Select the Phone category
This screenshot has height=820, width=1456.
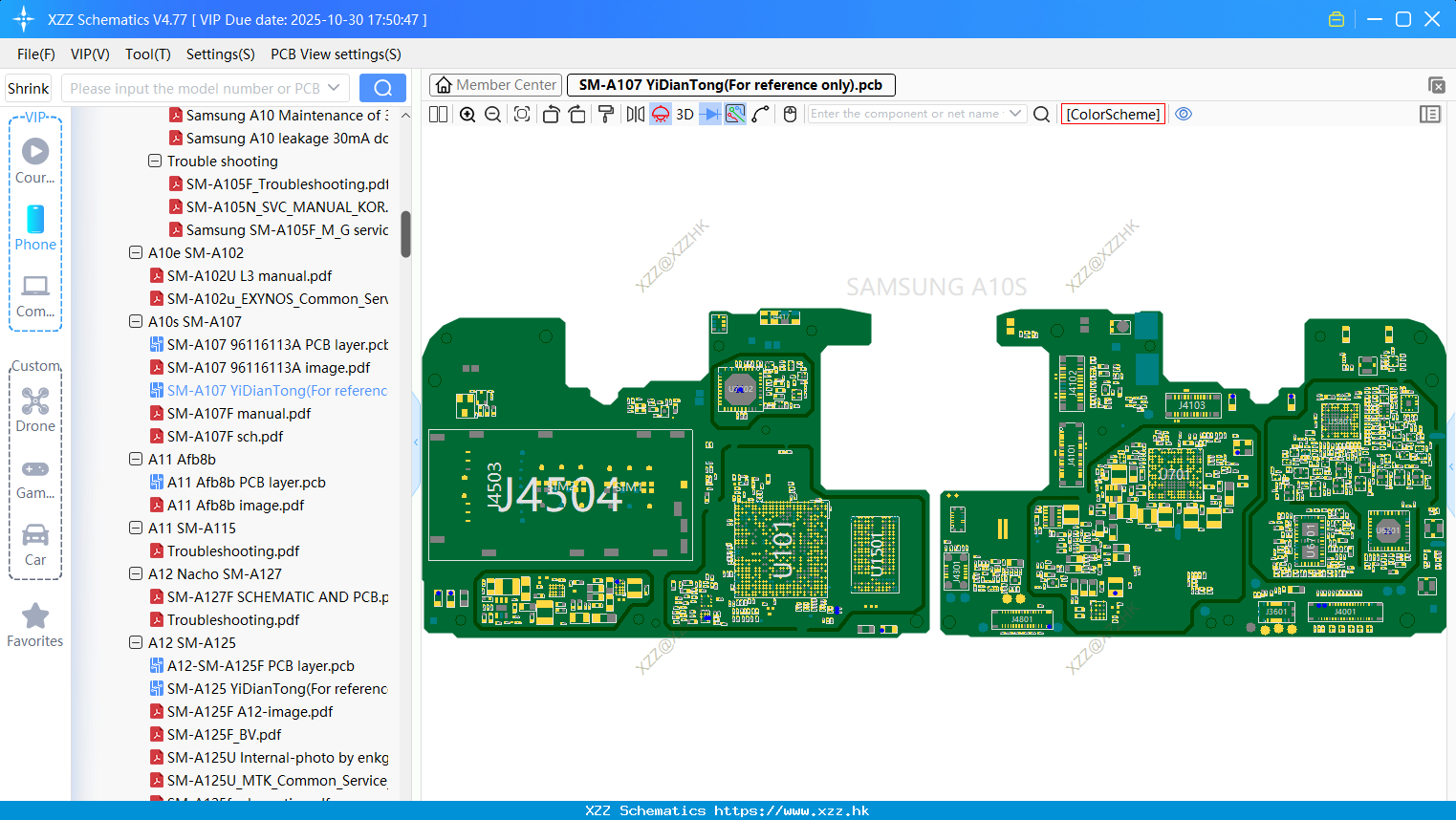[35, 227]
